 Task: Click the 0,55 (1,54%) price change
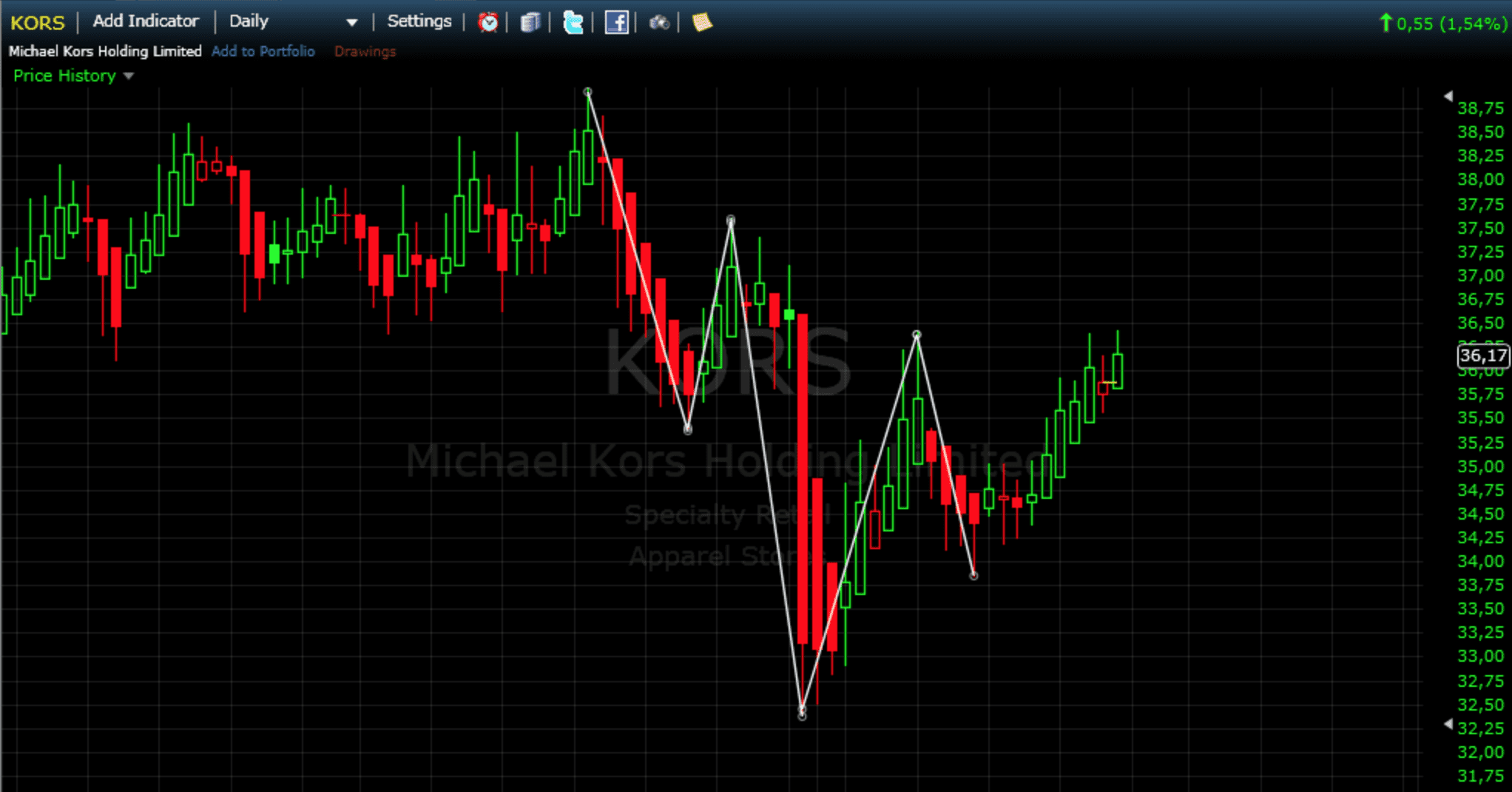tap(1444, 24)
